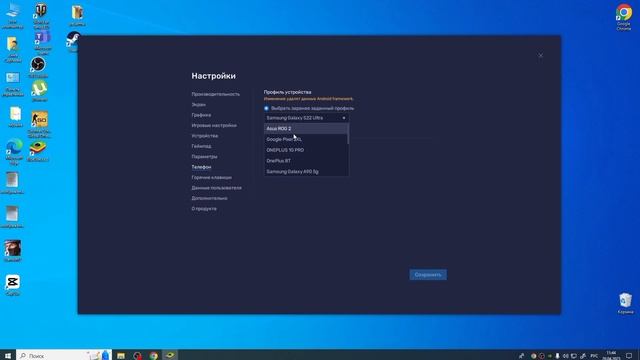
Task: Open the Телефон settings section
Action: coord(201,167)
